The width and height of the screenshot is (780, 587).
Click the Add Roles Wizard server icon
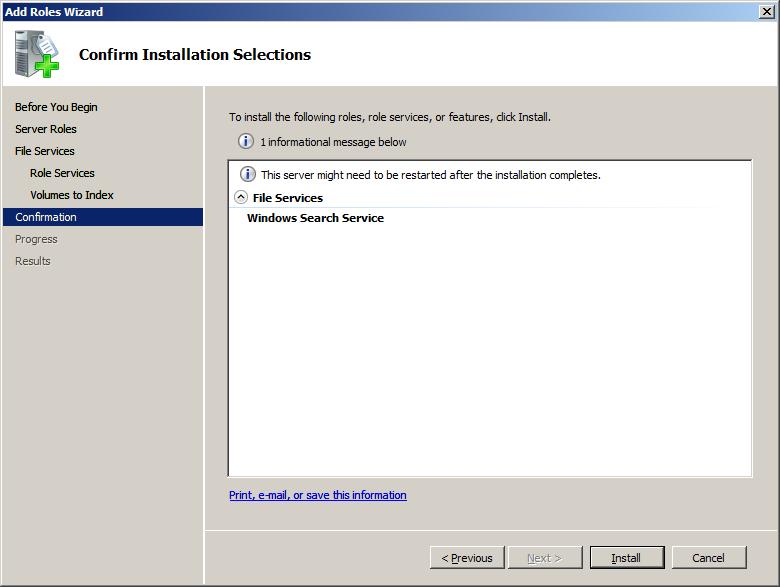[36, 54]
